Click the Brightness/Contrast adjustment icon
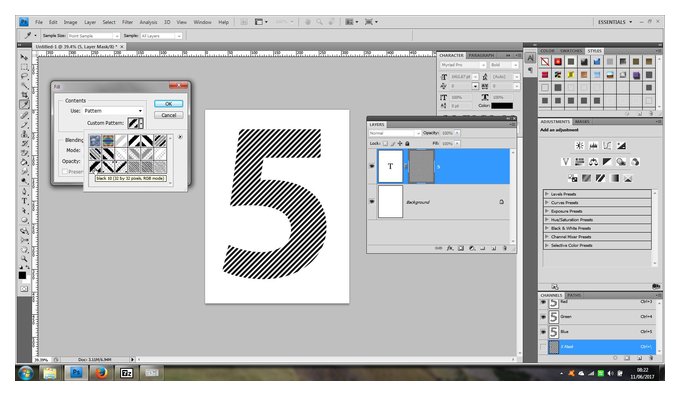Screen dimensions: 680x396 (x=579, y=146)
